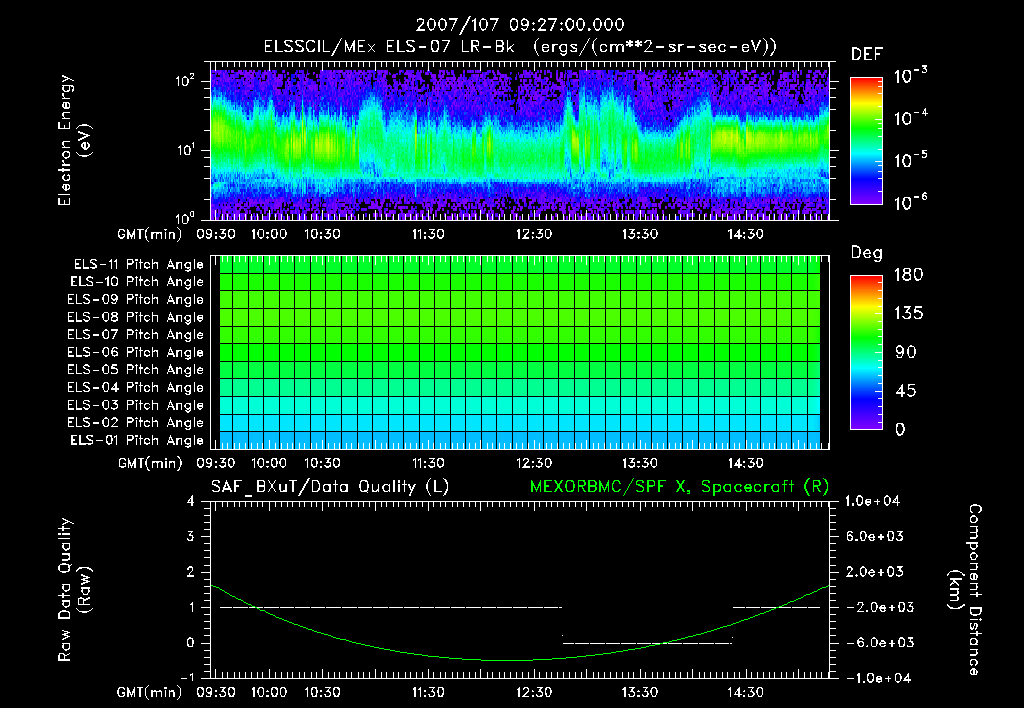The height and width of the screenshot is (708, 1024).
Task: Click the plot timestamp 2007/107 09:27:00.000
Action: tap(520, 25)
